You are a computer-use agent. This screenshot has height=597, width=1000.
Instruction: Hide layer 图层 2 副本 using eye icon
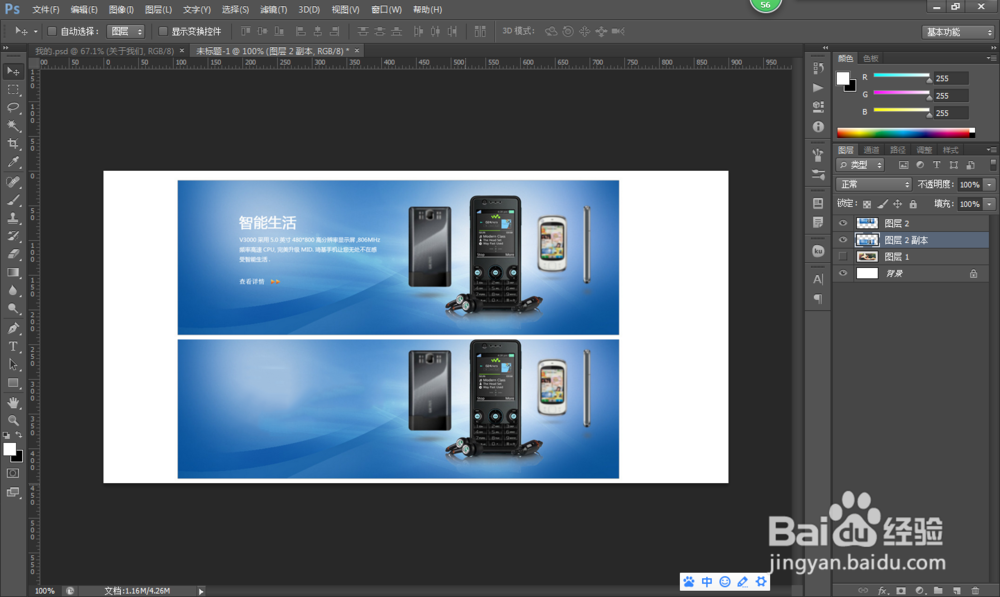[842, 240]
